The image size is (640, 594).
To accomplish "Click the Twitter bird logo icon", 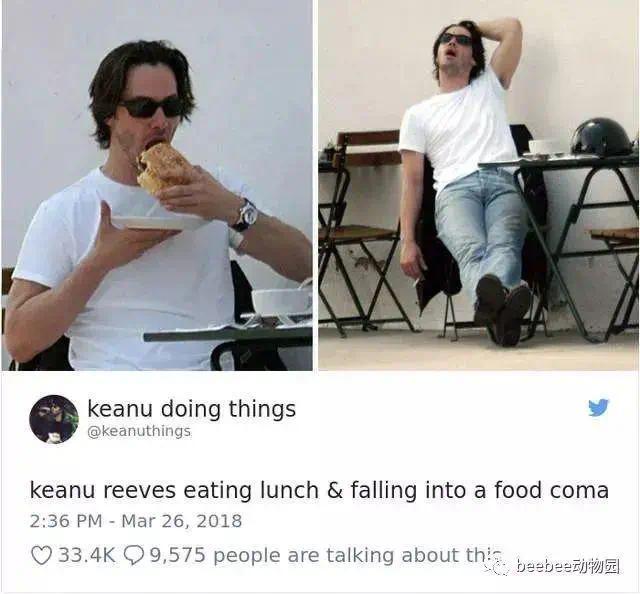I will coord(598,407).
